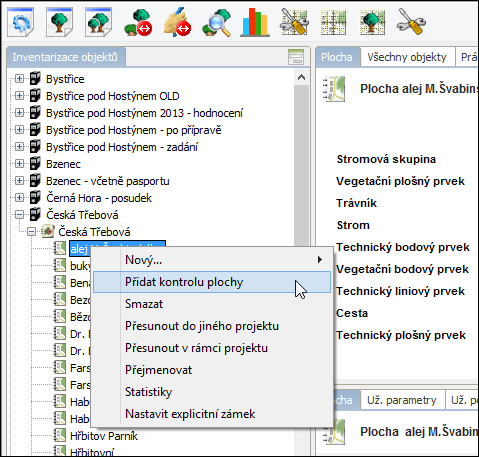Expand the Bystřice project node
The image size is (479, 457).
click(19, 79)
